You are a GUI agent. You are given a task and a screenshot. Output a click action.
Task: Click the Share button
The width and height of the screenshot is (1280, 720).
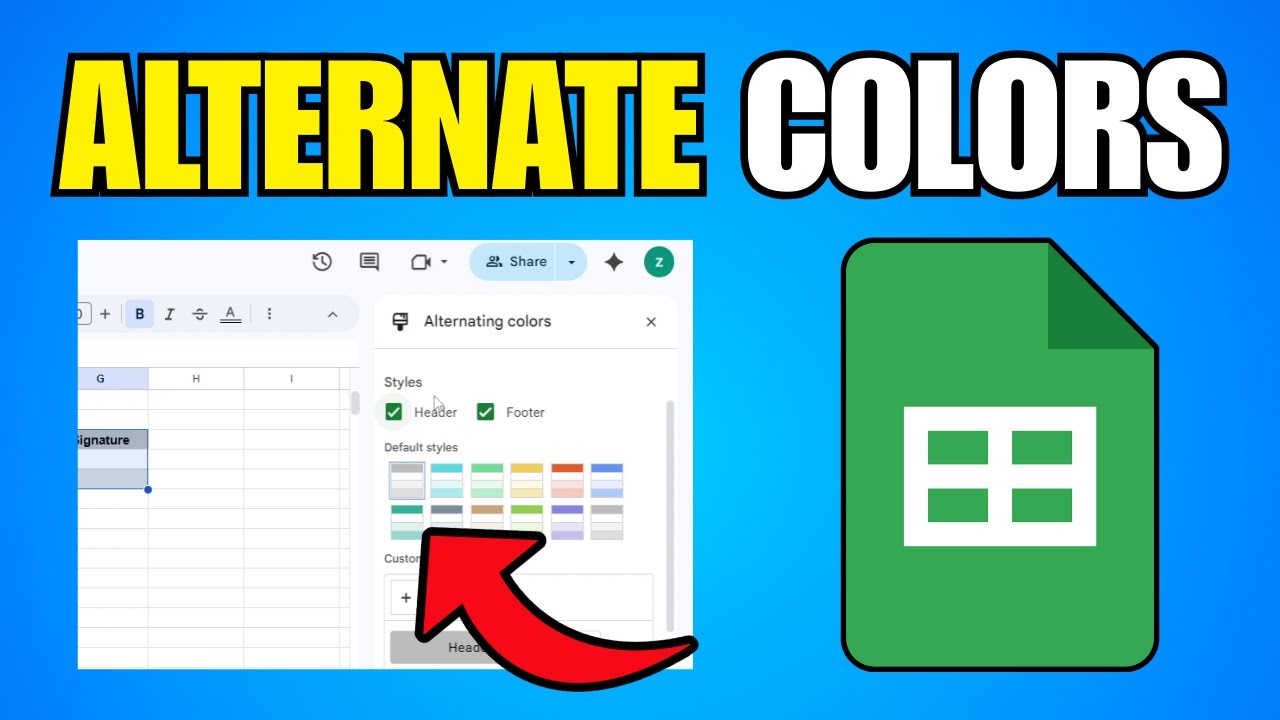click(x=514, y=262)
